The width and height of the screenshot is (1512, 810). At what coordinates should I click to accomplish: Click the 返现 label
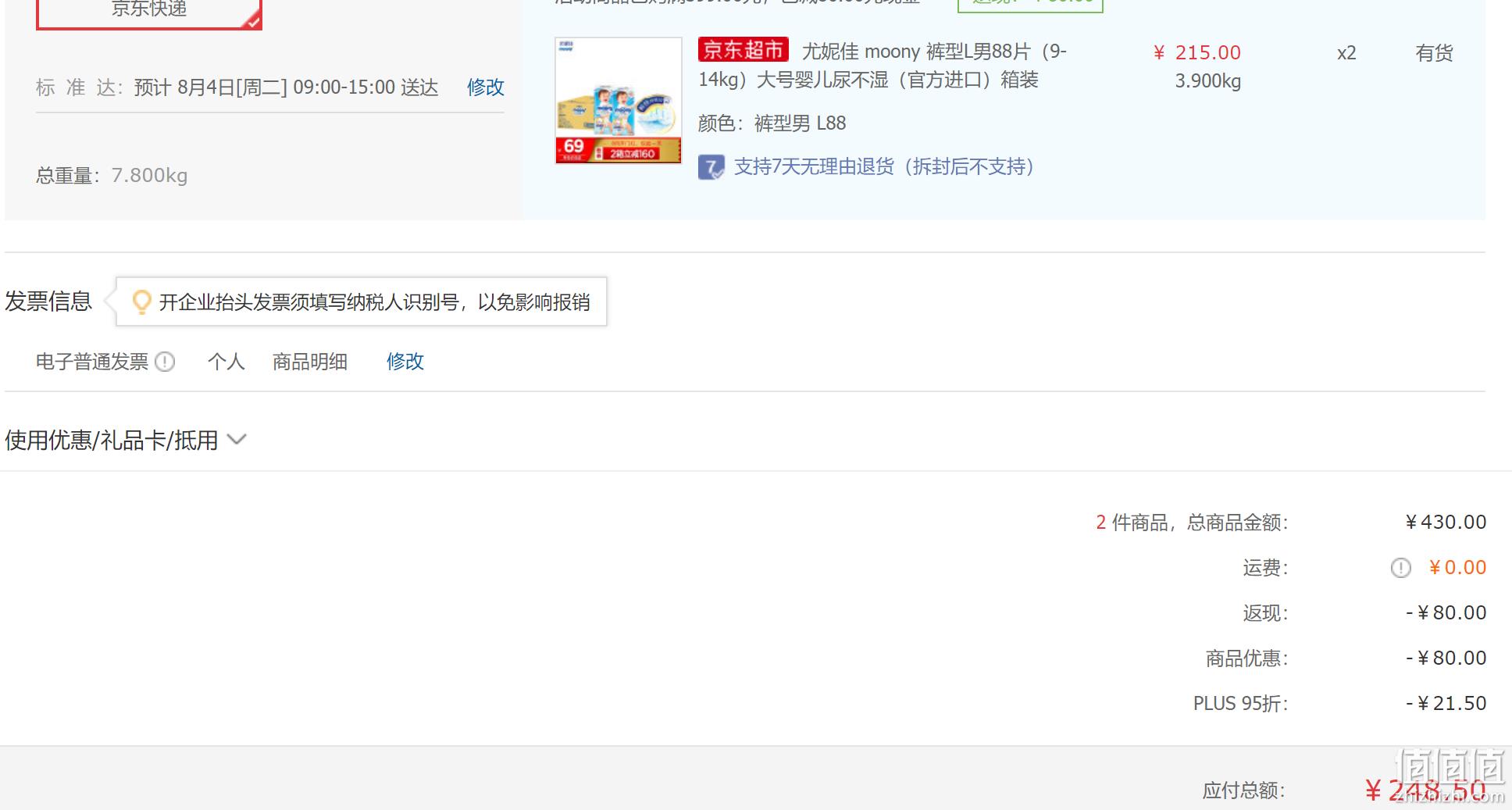tap(1265, 613)
